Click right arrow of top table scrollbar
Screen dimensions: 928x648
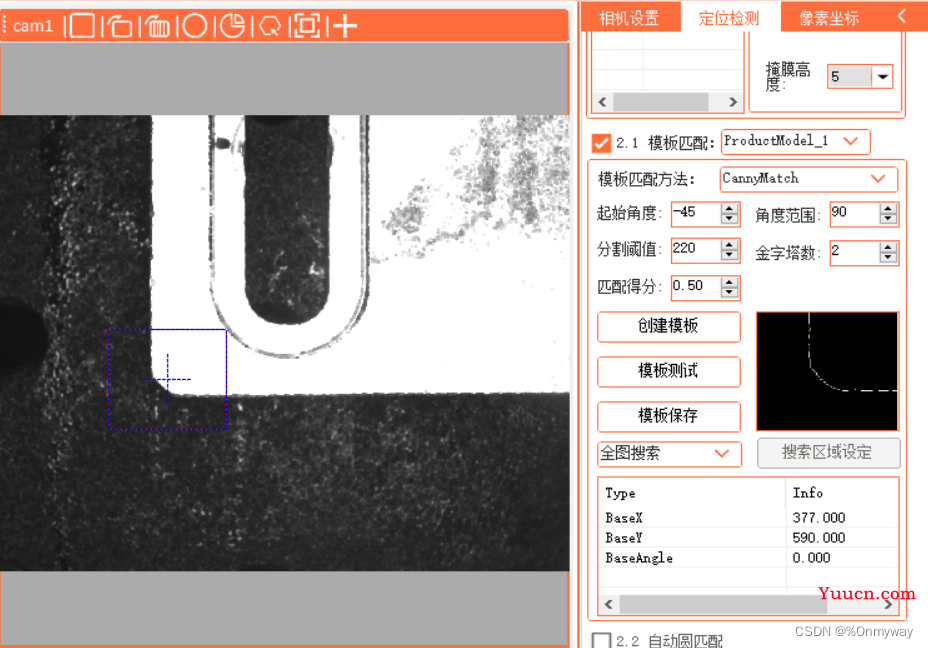pyautogui.click(x=733, y=102)
